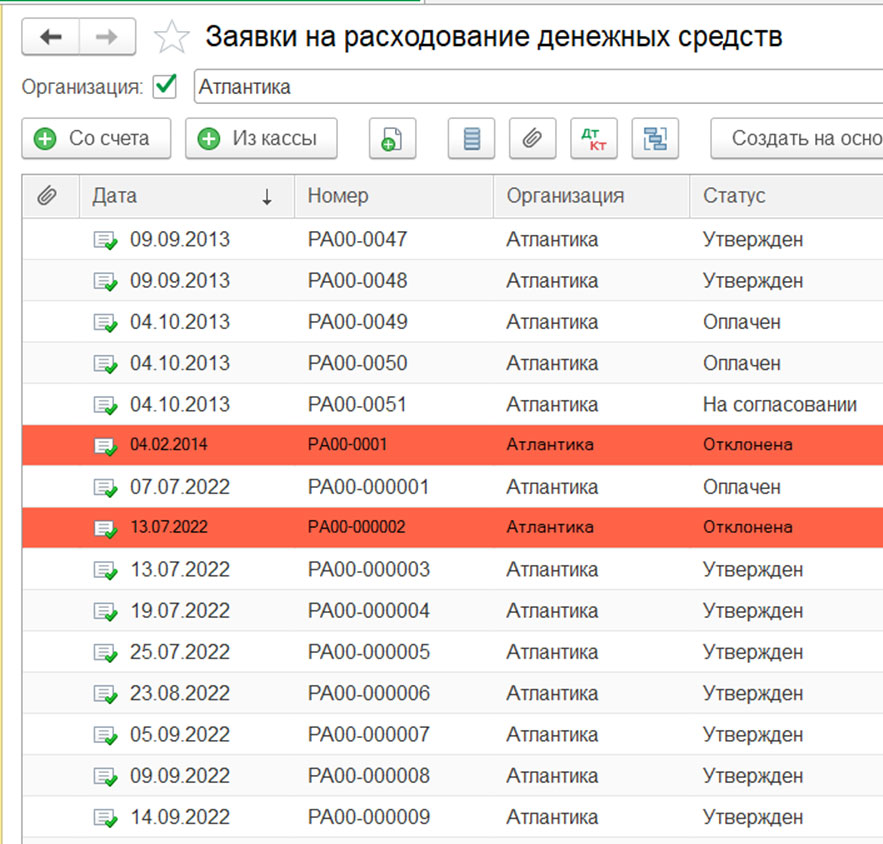Click the copy document icon button
This screenshot has height=844, width=883.
tap(392, 139)
